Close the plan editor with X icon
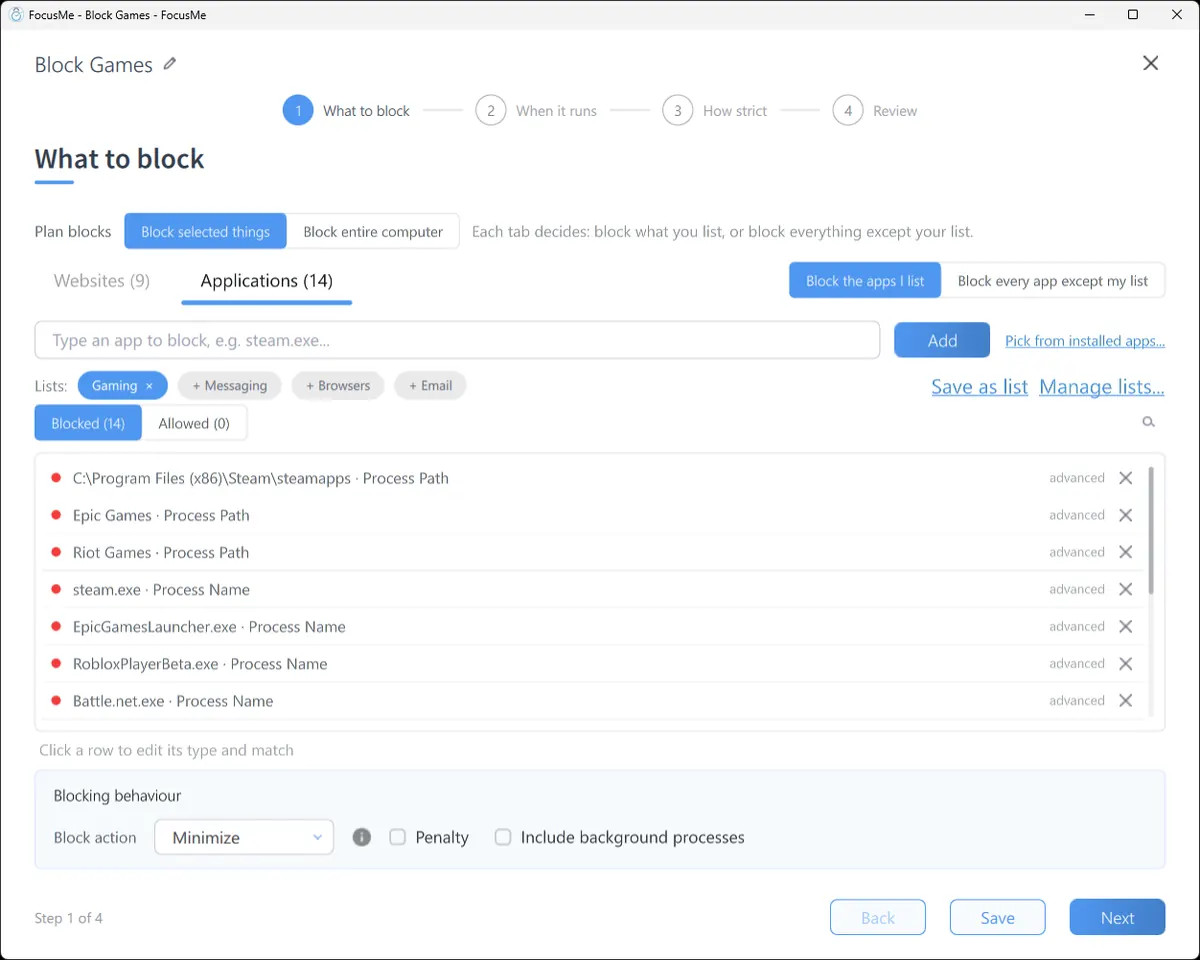1200x960 pixels. click(x=1151, y=63)
